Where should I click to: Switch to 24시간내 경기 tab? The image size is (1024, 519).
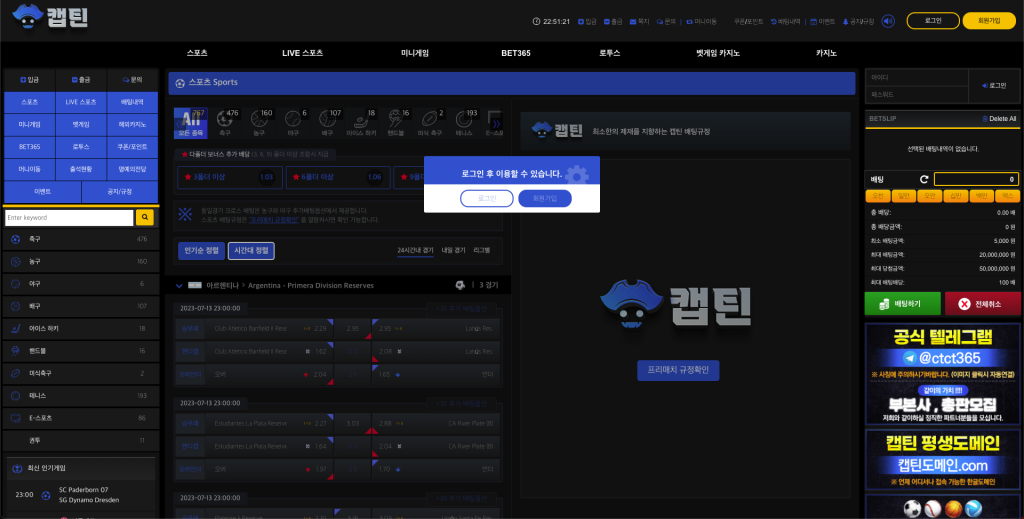pyautogui.click(x=415, y=251)
